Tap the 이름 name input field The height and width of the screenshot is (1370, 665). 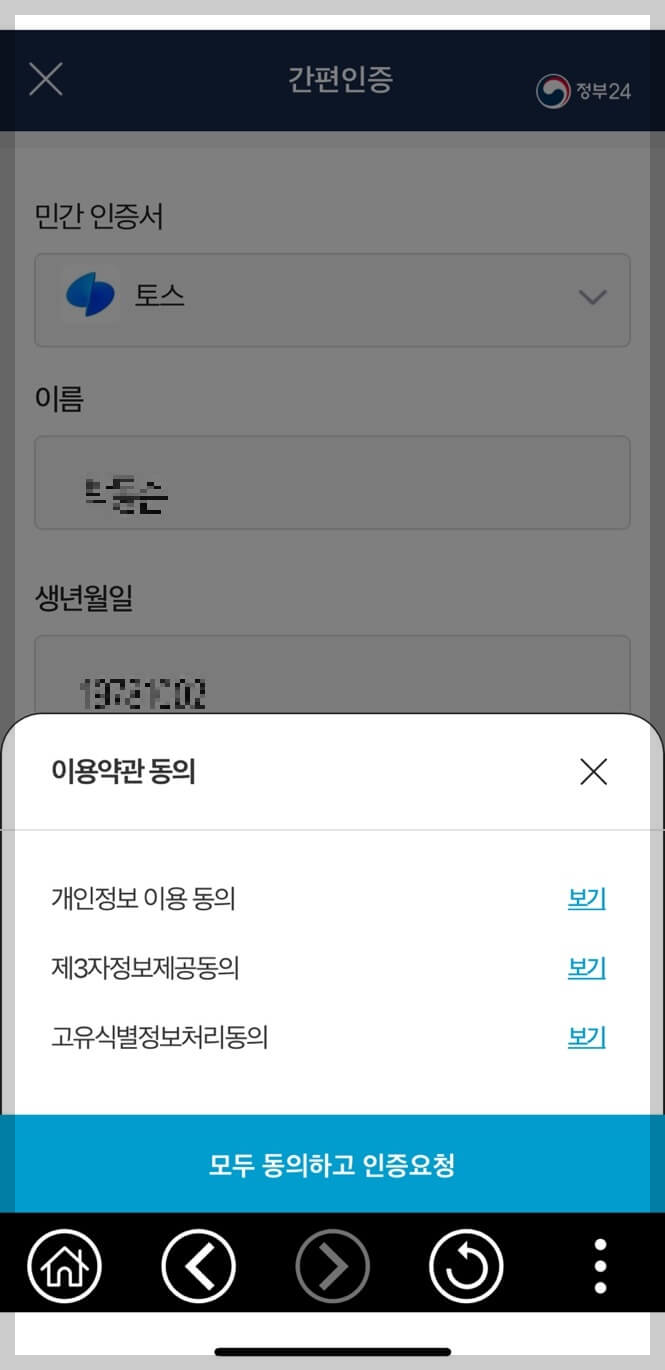[332, 483]
